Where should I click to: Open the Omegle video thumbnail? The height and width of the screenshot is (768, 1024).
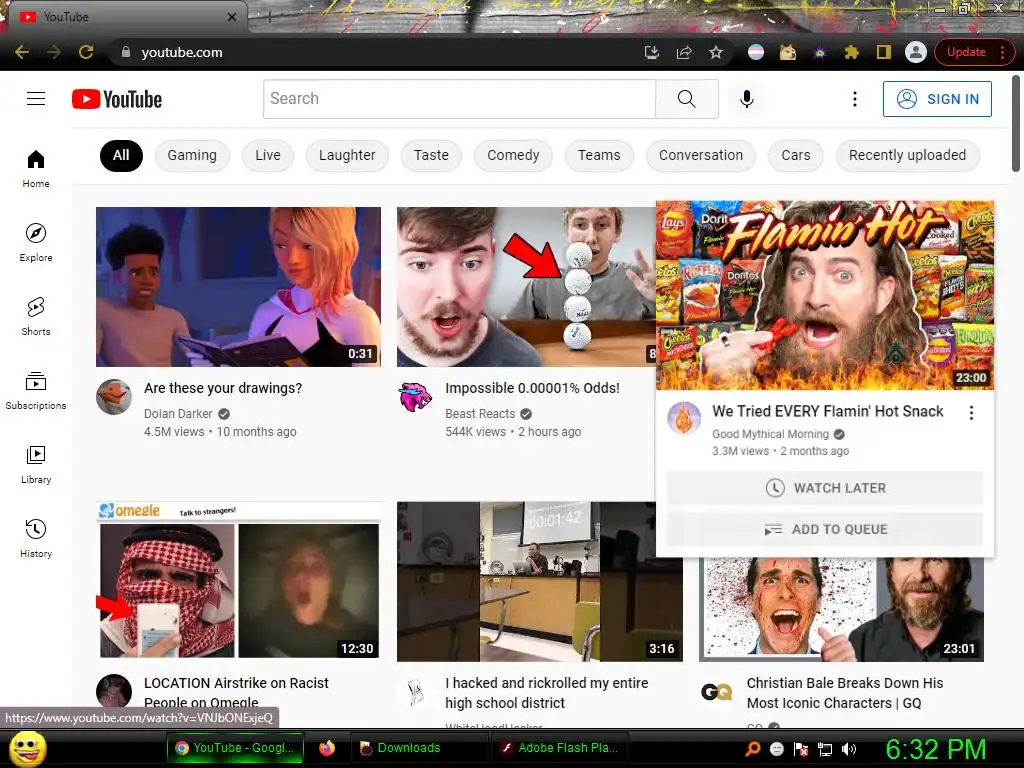238,581
